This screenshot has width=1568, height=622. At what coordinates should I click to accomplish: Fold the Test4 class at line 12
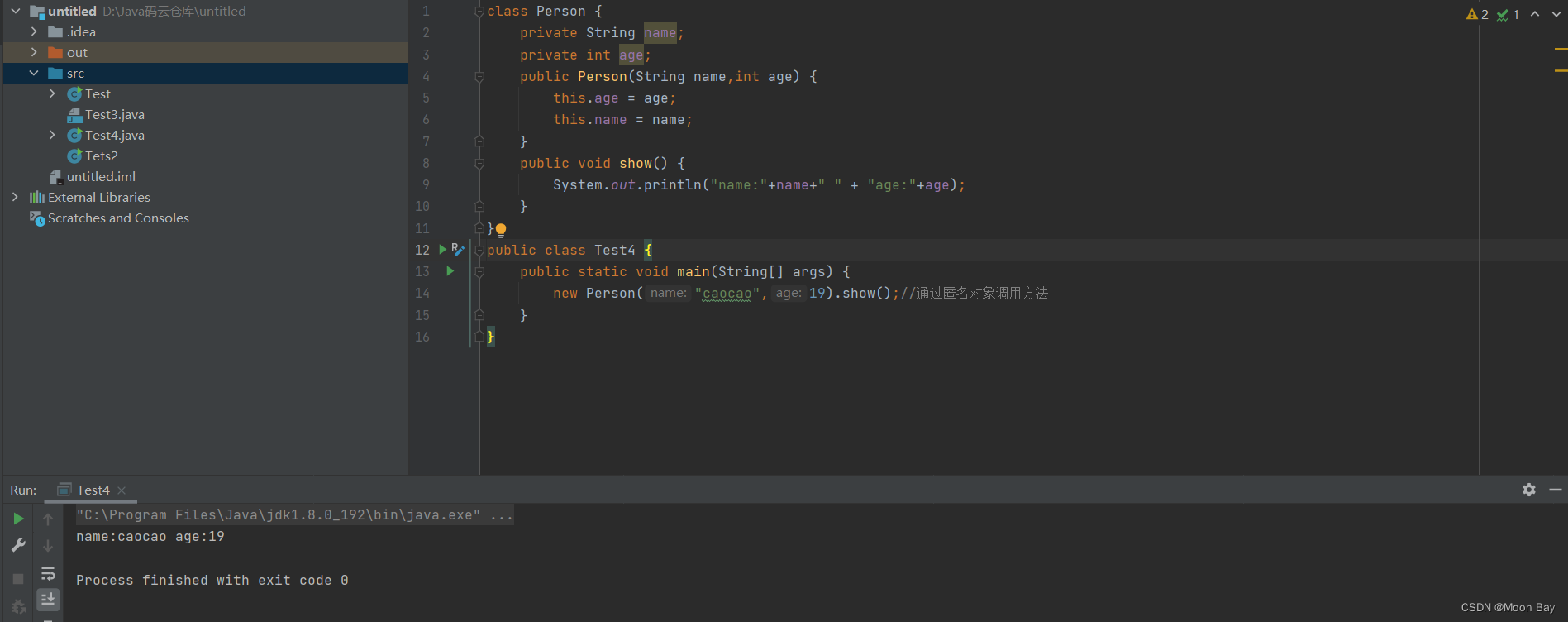tap(479, 250)
